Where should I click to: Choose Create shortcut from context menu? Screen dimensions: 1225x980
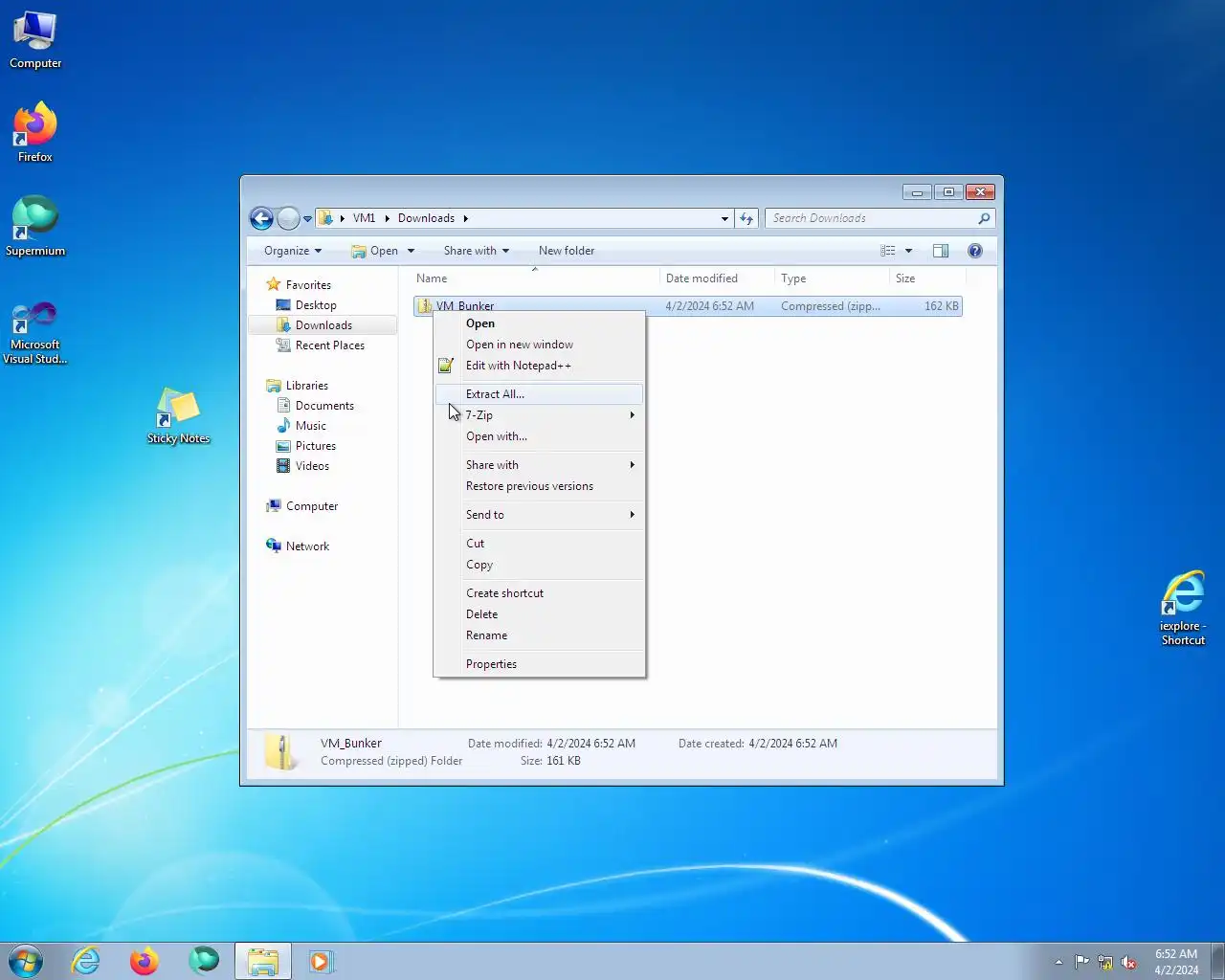click(539, 593)
